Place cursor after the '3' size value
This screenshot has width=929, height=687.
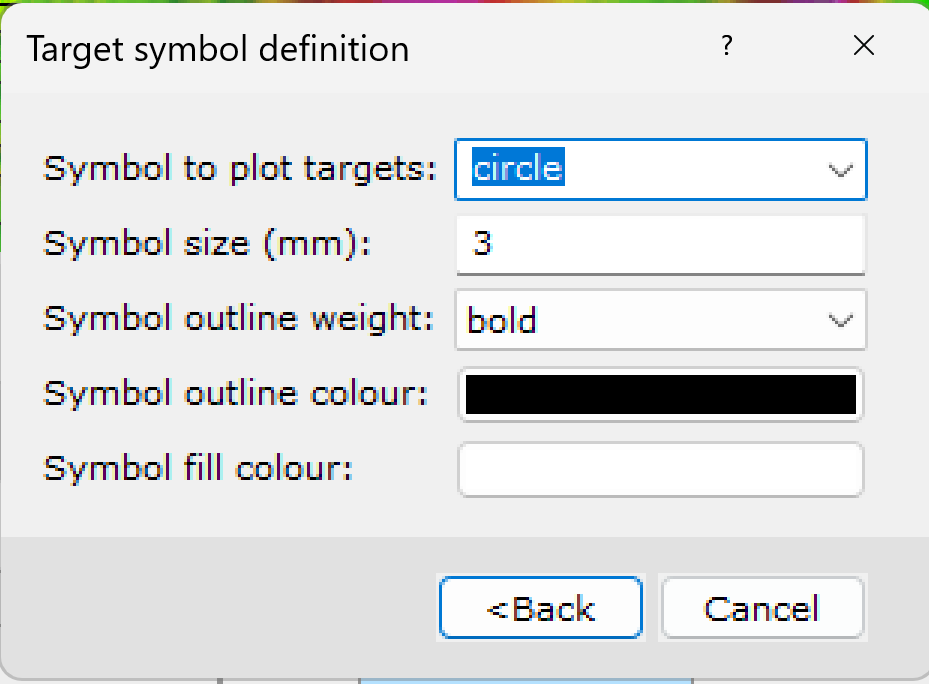point(494,243)
